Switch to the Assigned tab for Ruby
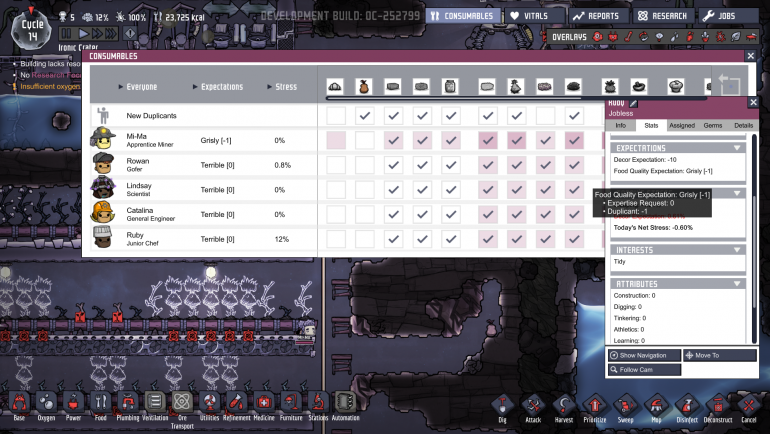Screen dimensions: 770x434 (682, 126)
